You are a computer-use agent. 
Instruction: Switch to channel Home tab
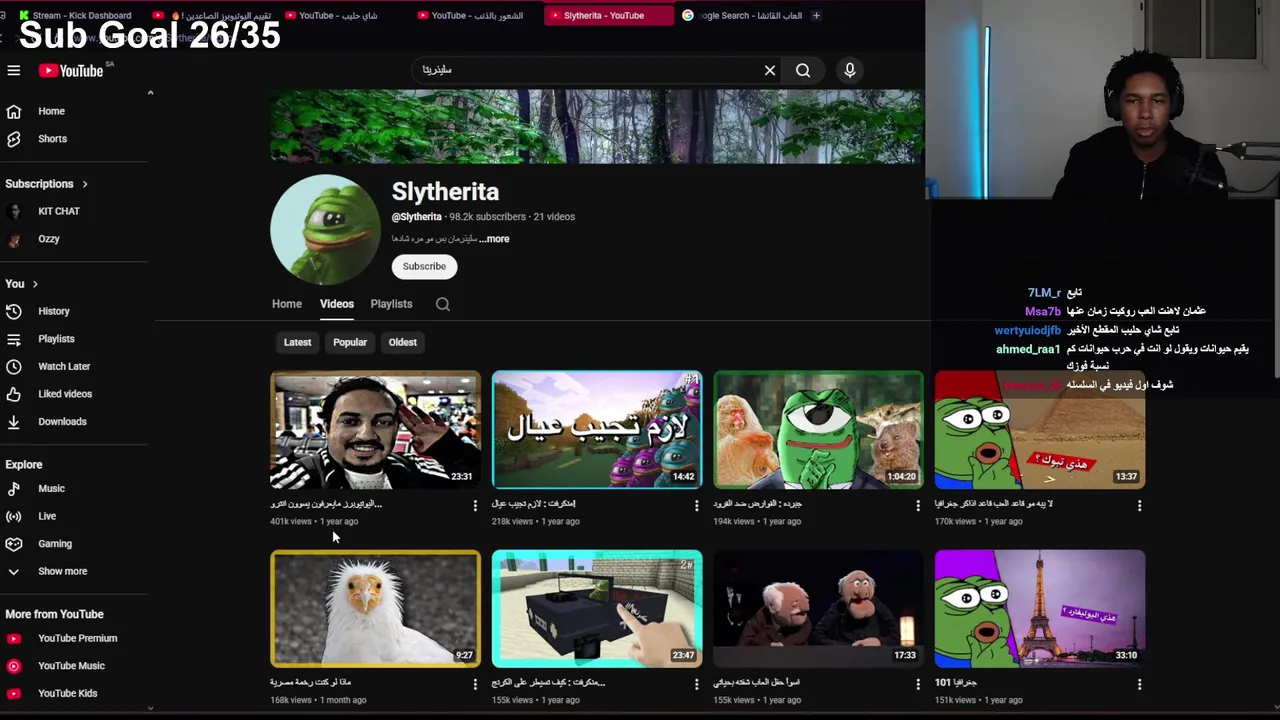[286, 304]
